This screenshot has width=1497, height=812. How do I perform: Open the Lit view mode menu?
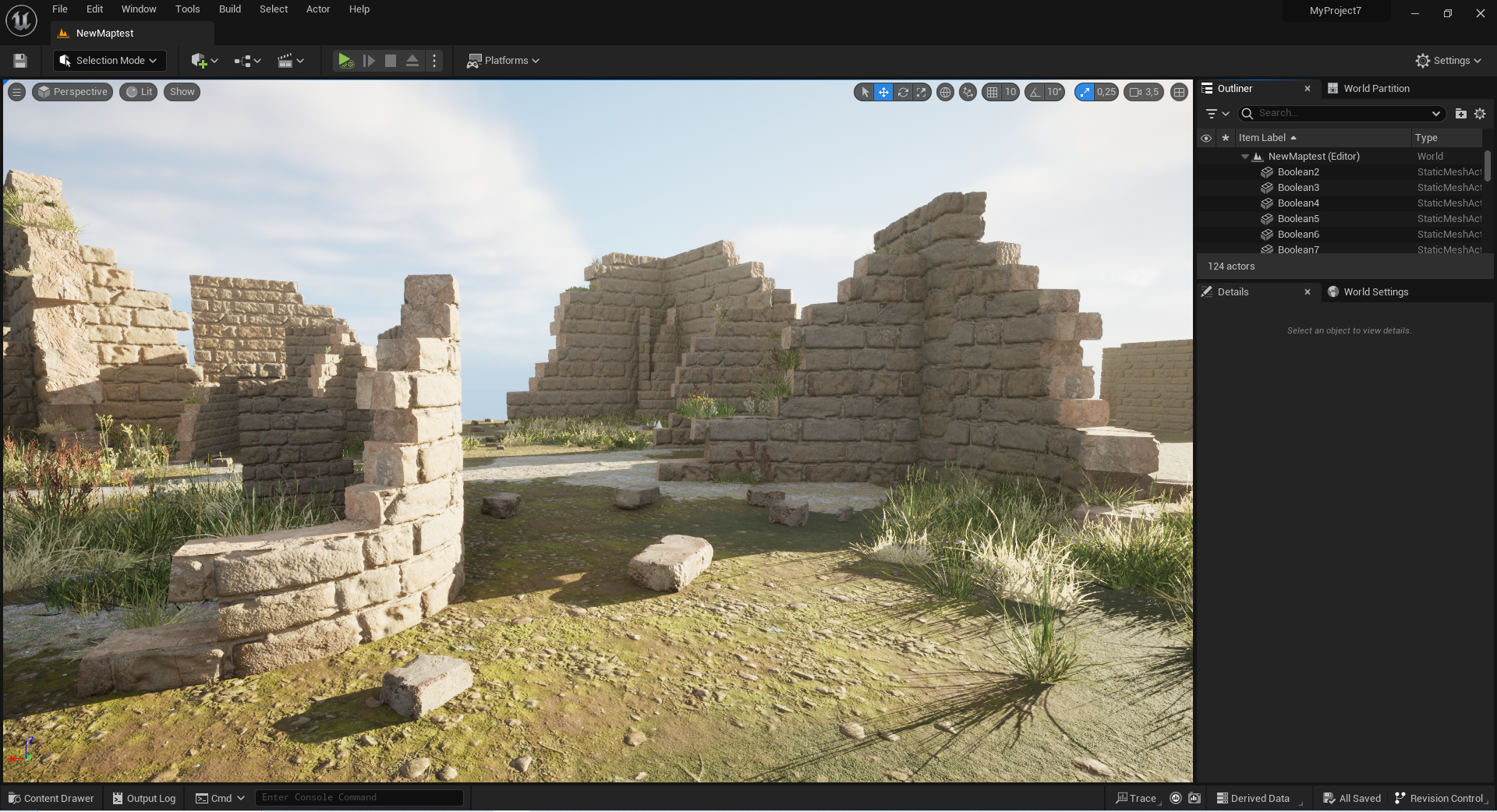pos(139,92)
